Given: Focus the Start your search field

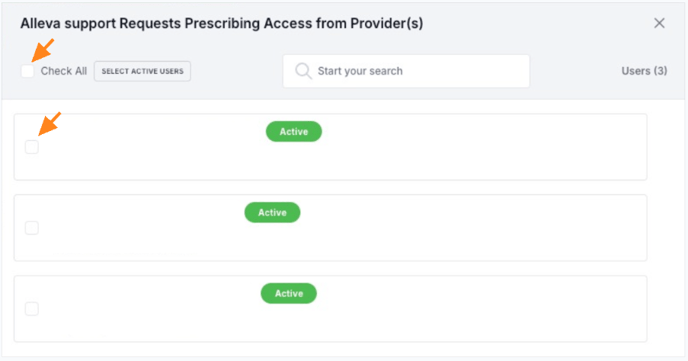Looking at the screenshot, I should tap(406, 71).
